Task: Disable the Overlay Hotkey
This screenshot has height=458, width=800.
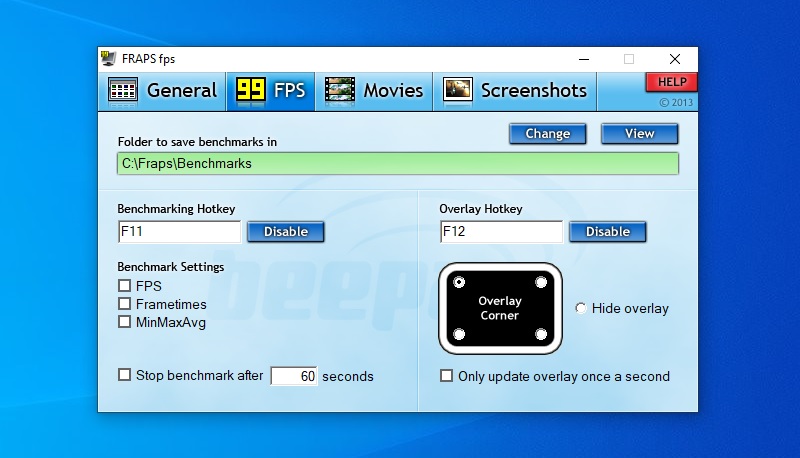Action: pos(608,232)
